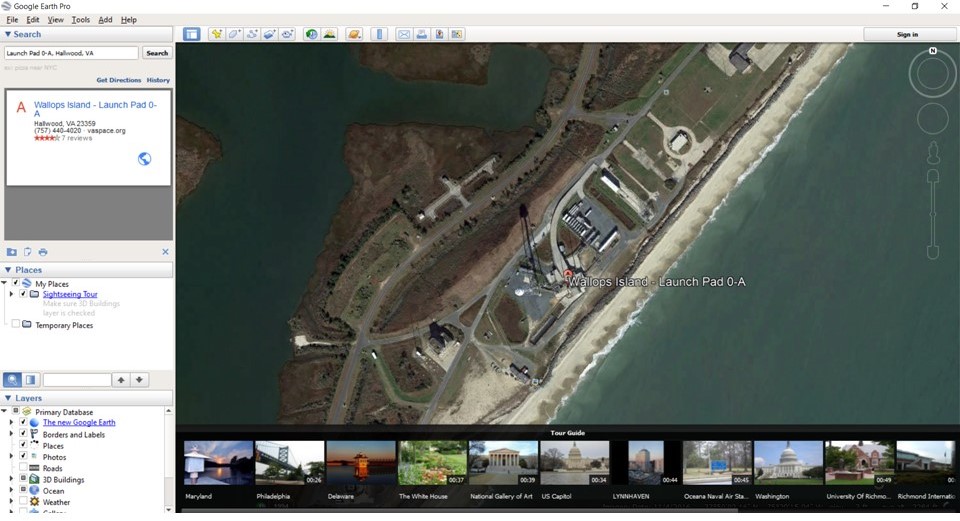
Task: Click the red A marker on the map
Action: pos(568,274)
